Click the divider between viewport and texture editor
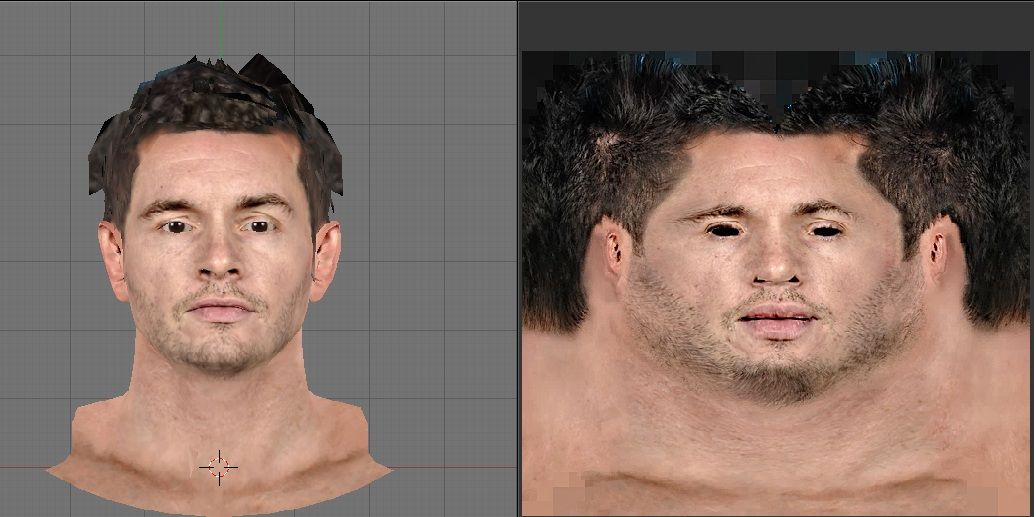Screen dimensions: 1036x517 coord(518,258)
